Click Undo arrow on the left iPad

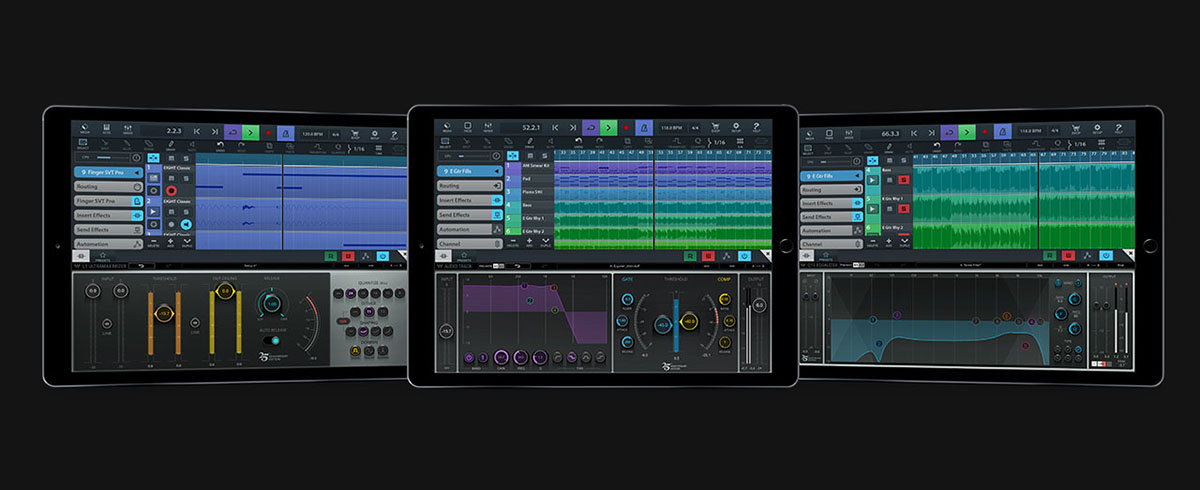220,146
